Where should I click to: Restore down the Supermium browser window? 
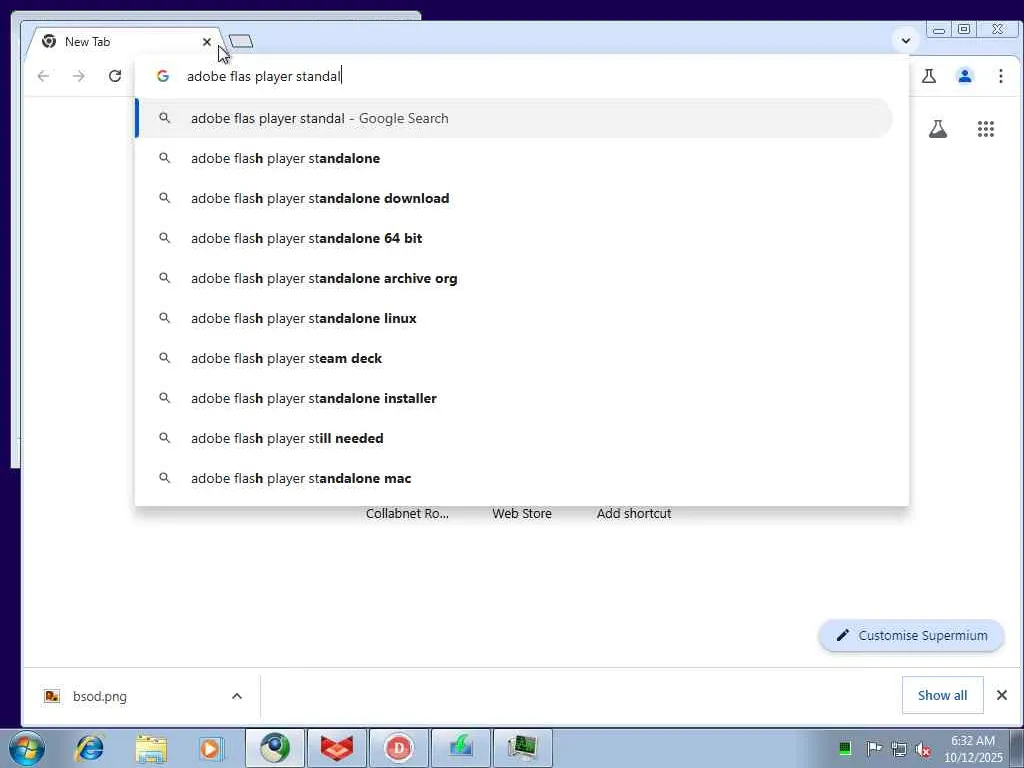point(964,29)
